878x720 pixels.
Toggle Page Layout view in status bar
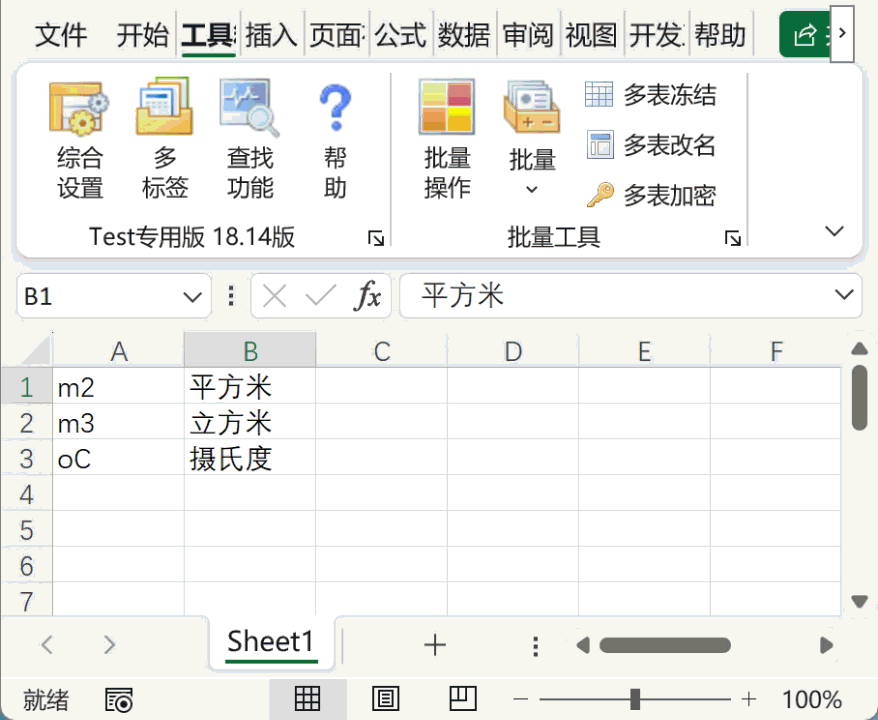tap(386, 700)
